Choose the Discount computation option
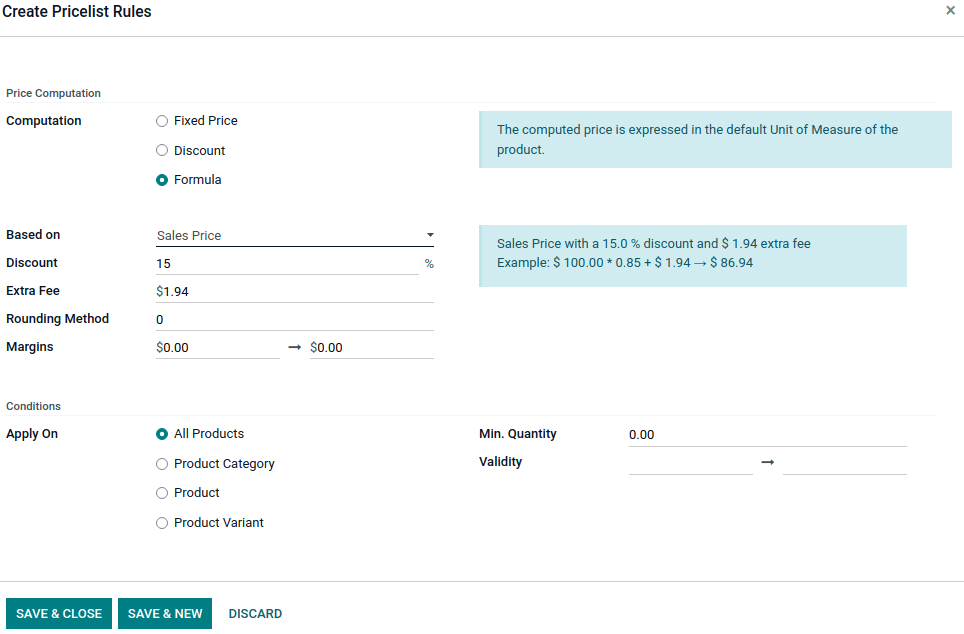 pyautogui.click(x=161, y=150)
